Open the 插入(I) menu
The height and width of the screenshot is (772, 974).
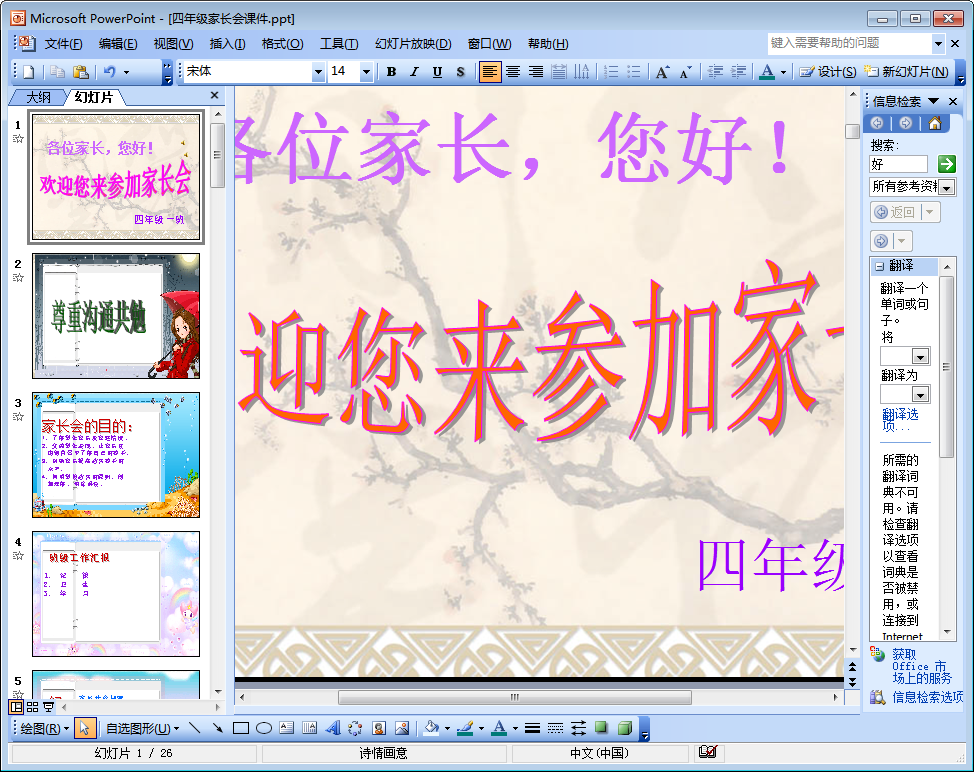click(227, 43)
